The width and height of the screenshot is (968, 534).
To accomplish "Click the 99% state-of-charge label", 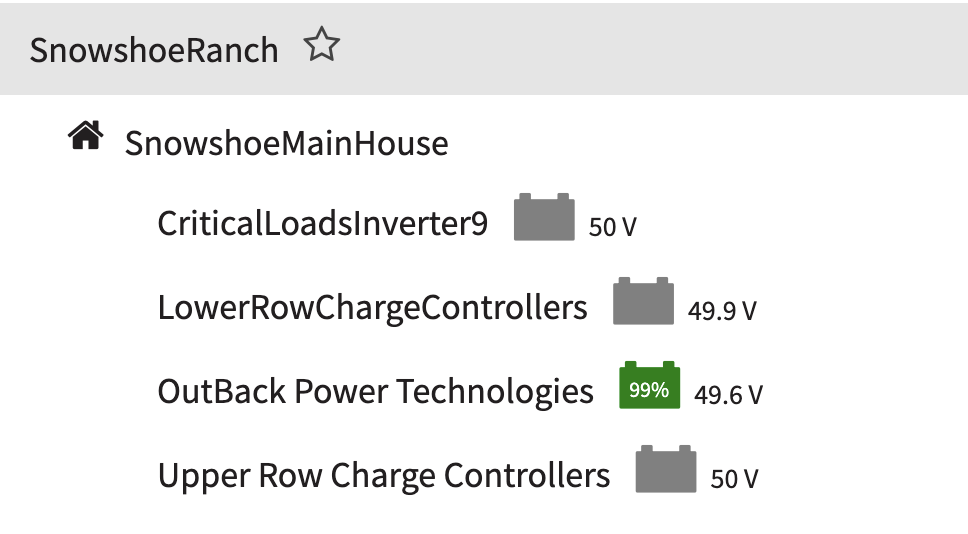I will 649,390.
